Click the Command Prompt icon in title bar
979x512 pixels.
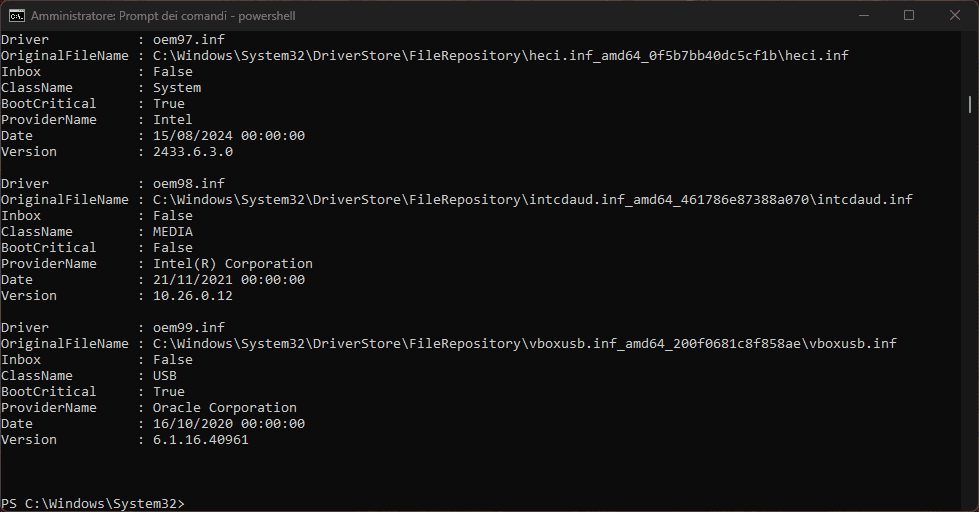(x=16, y=16)
